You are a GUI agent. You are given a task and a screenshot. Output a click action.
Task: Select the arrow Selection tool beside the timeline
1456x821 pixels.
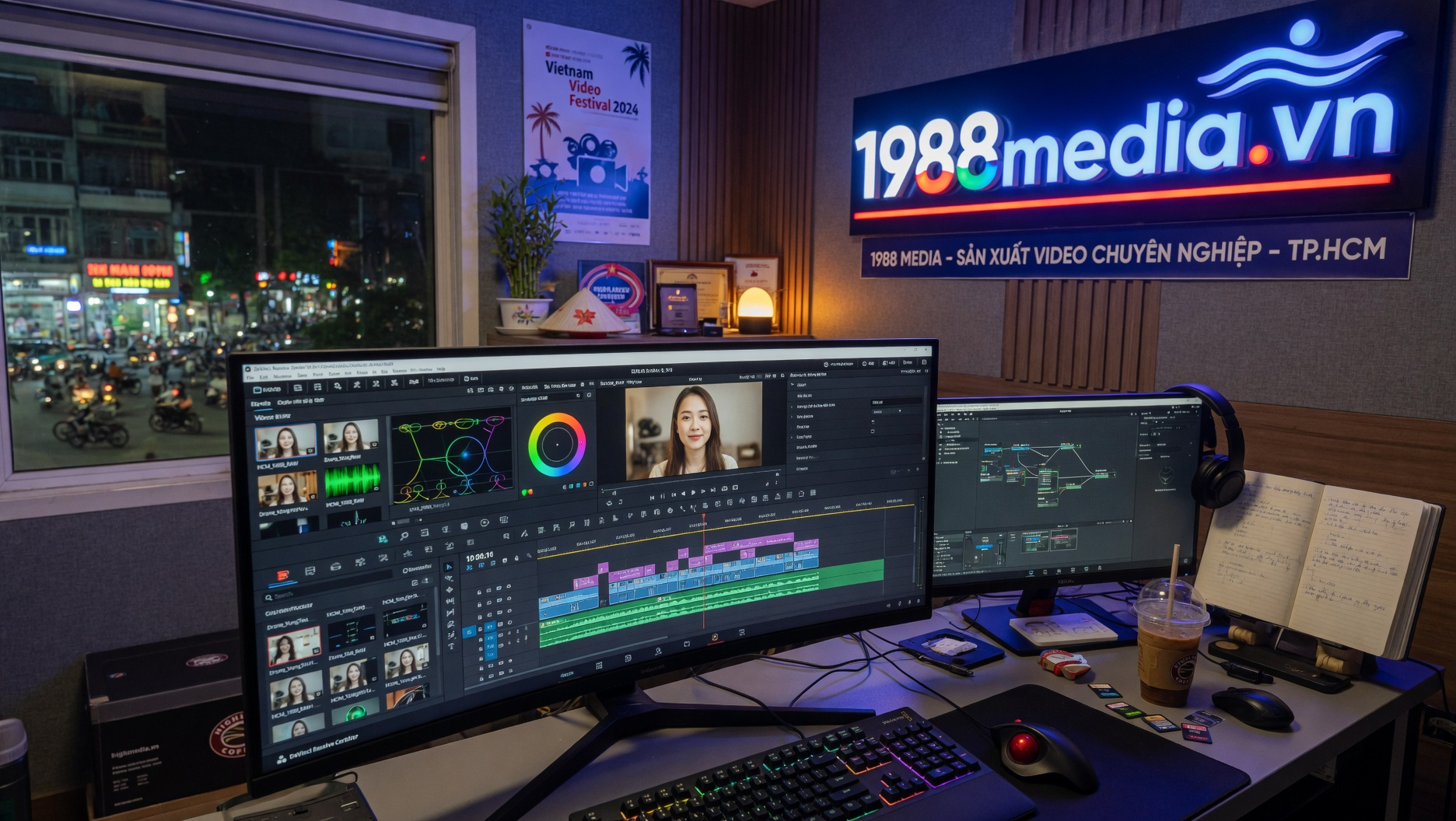pos(449,567)
